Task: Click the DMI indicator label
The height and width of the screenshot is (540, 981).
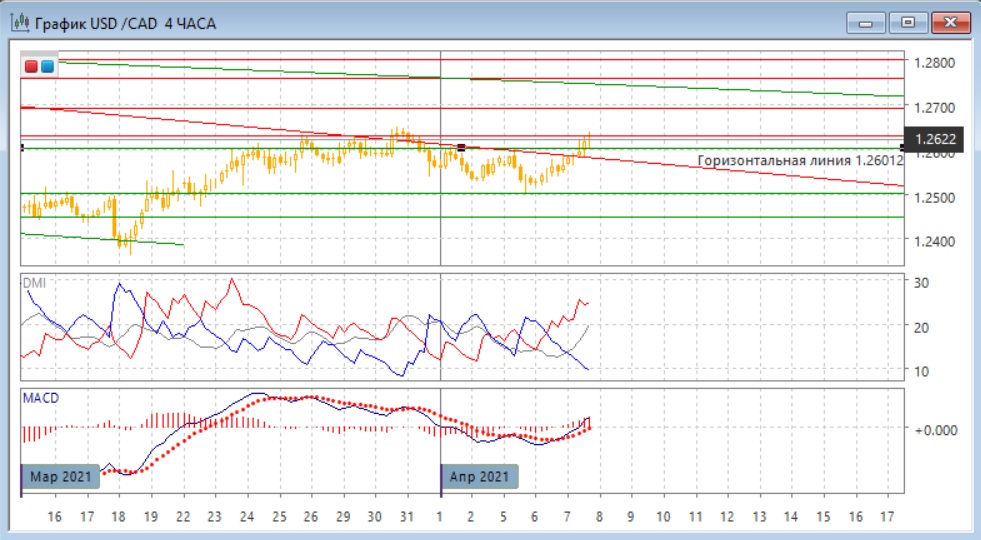Action: (x=34, y=283)
